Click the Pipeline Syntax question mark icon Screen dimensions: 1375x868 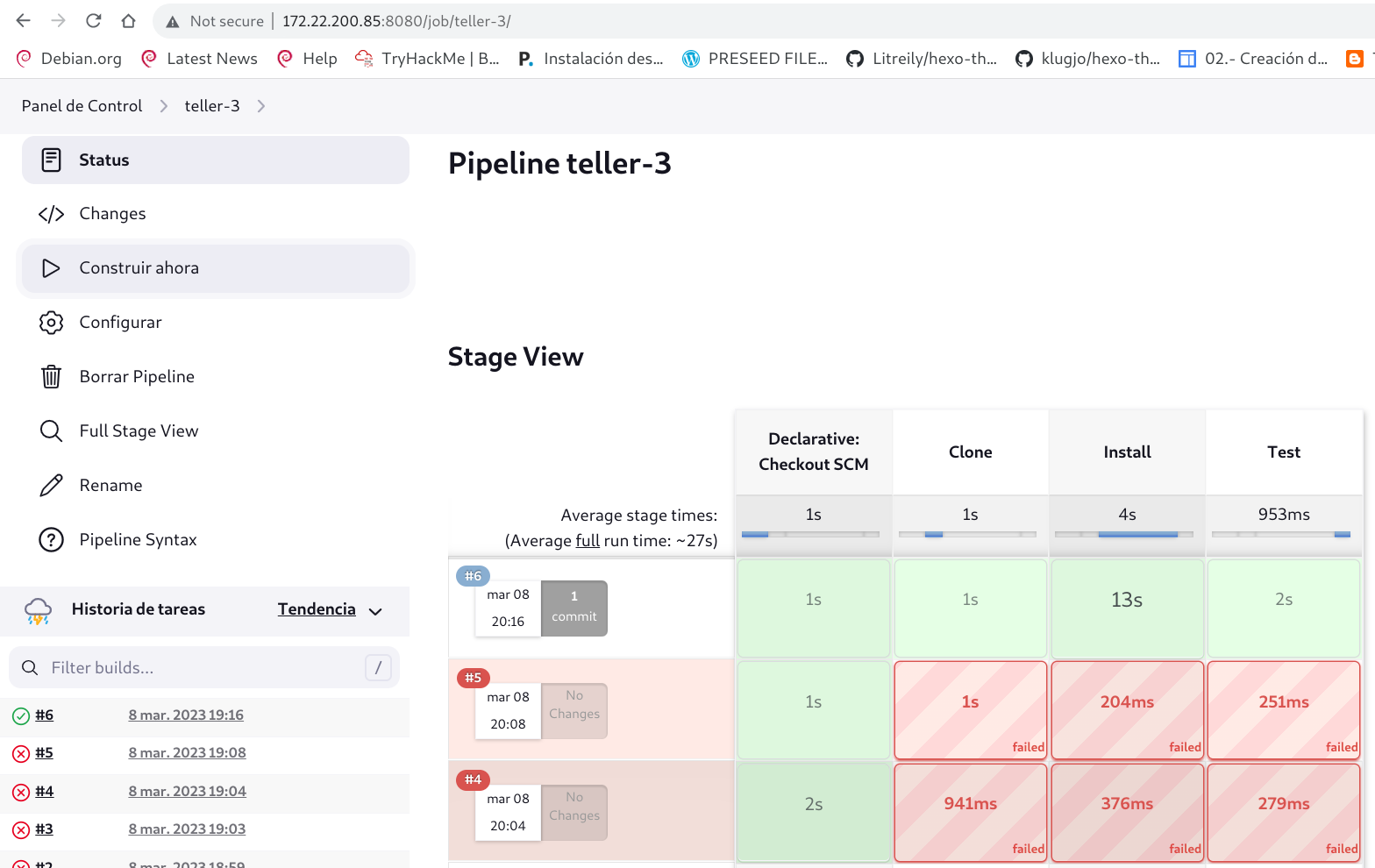[x=51, y=540]
